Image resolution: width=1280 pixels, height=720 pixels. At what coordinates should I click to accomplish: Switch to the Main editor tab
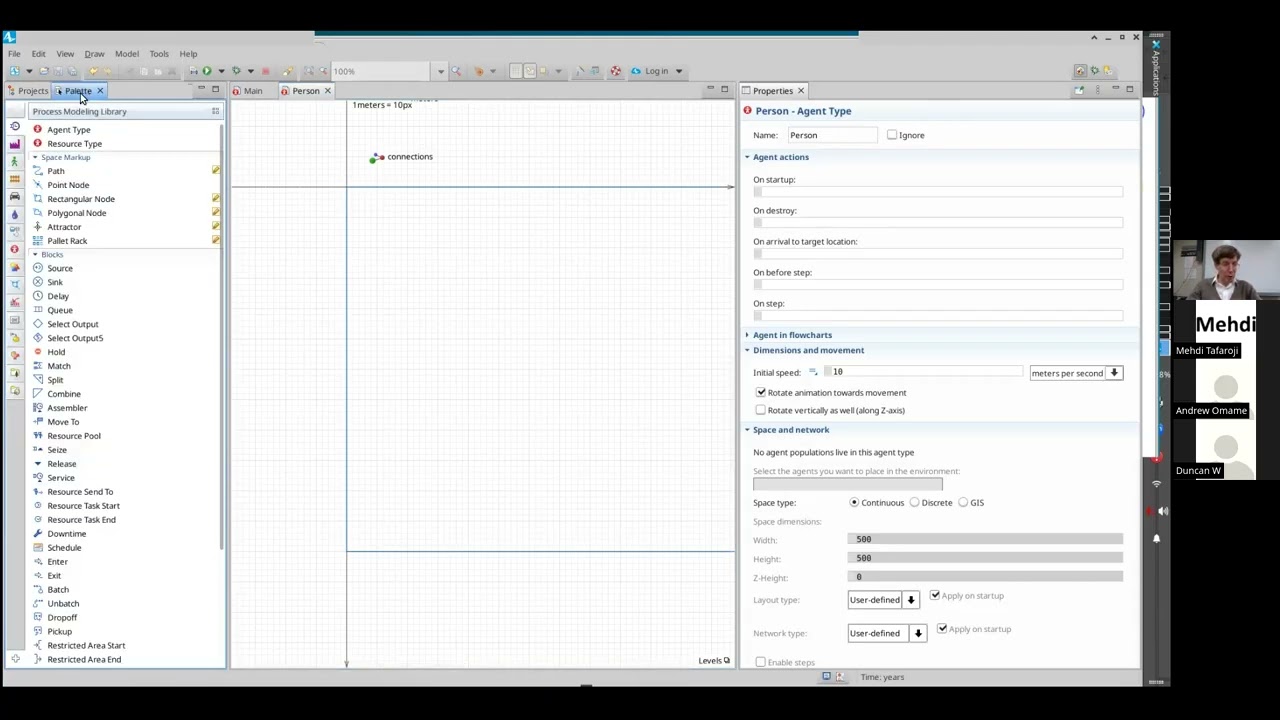pos(248,91)
